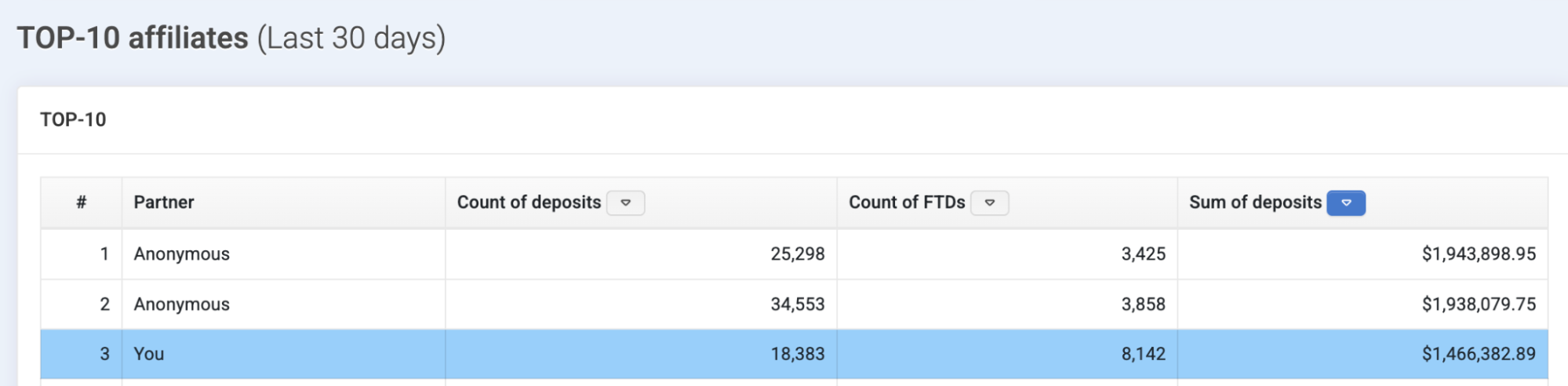Click the Count of deposits header label
The width and height of the screenshot is (1568, 386).
click(529, 202)
